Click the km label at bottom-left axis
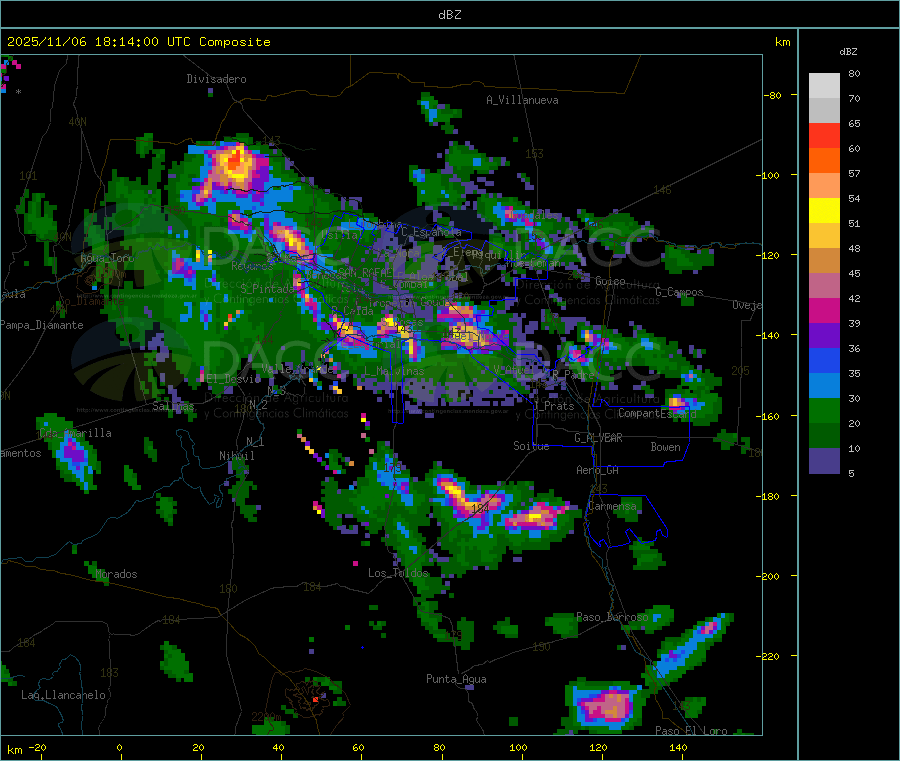Image resolution: width=900 pixels, height=761 pixels. coord(14,750)
